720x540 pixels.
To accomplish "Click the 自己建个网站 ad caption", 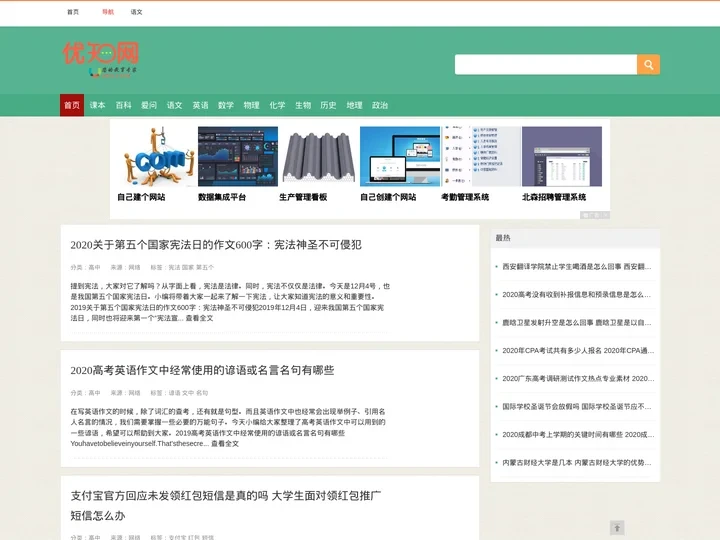I will (x=141, y=197).
